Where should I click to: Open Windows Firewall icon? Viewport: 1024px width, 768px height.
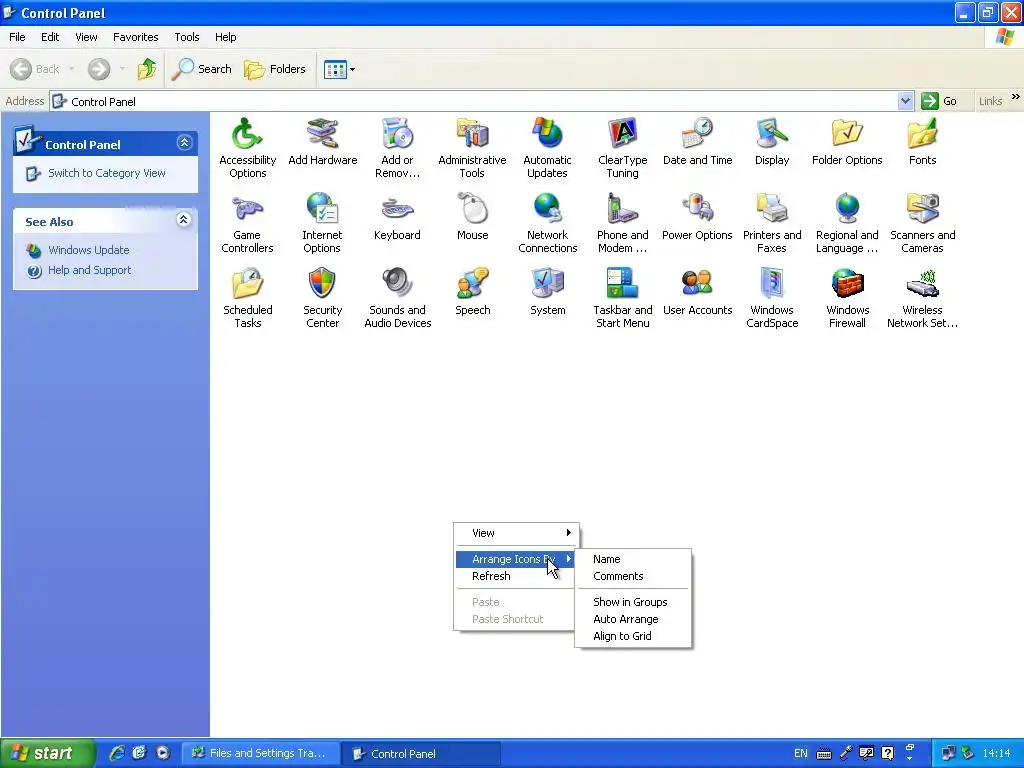tap(847, 284)
